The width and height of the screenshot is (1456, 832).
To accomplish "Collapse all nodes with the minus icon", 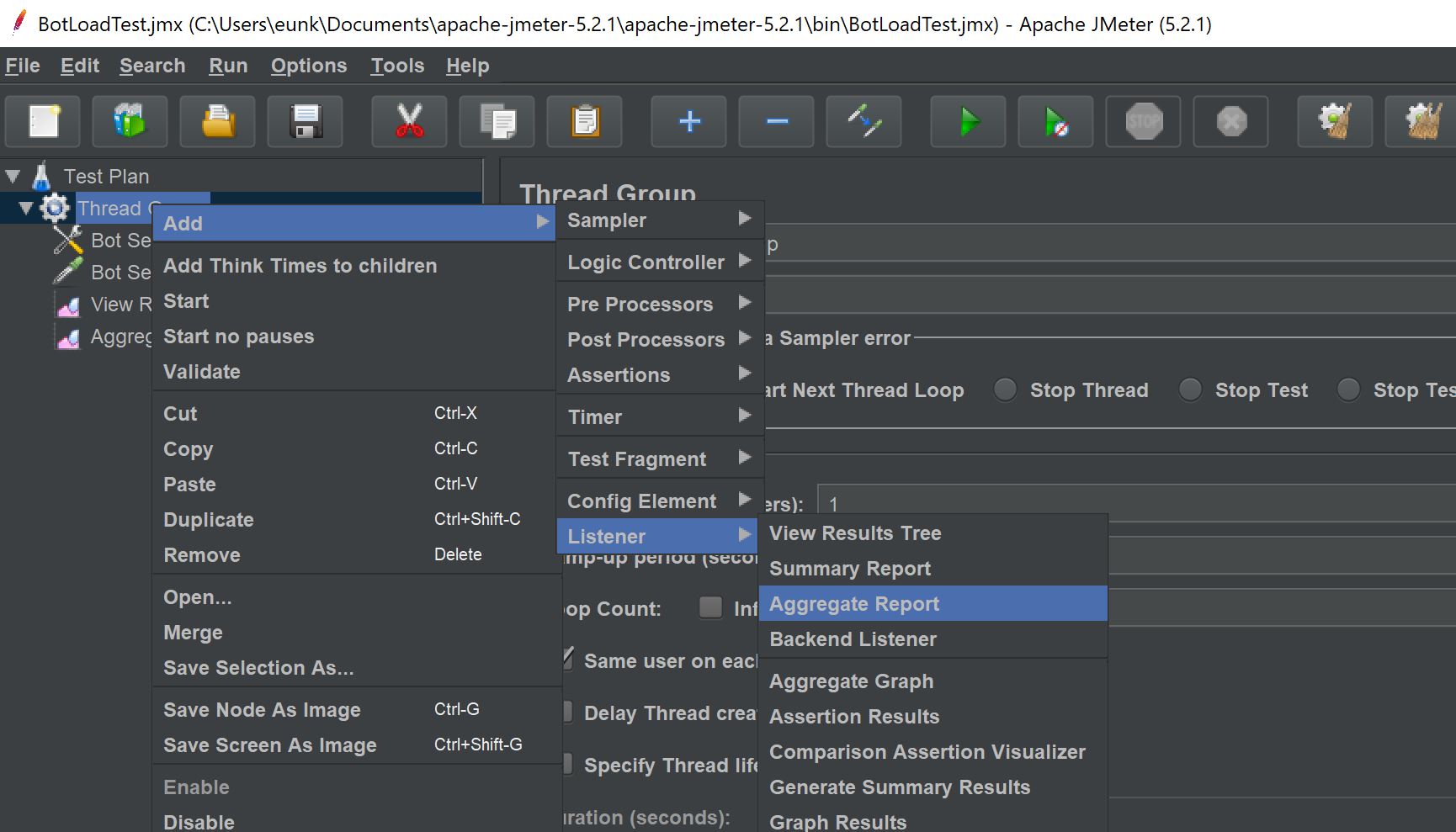I will click(777, 122).
